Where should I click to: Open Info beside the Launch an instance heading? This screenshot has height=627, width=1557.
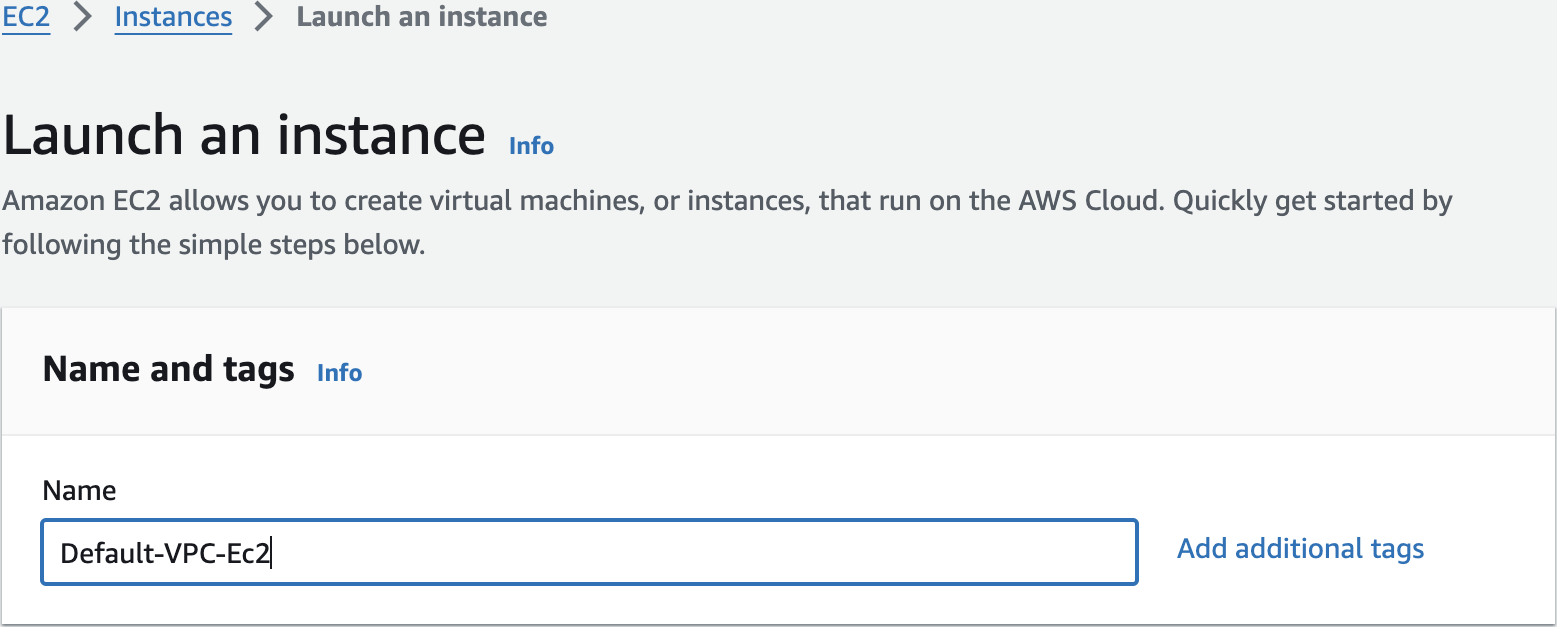pos(531,146)
